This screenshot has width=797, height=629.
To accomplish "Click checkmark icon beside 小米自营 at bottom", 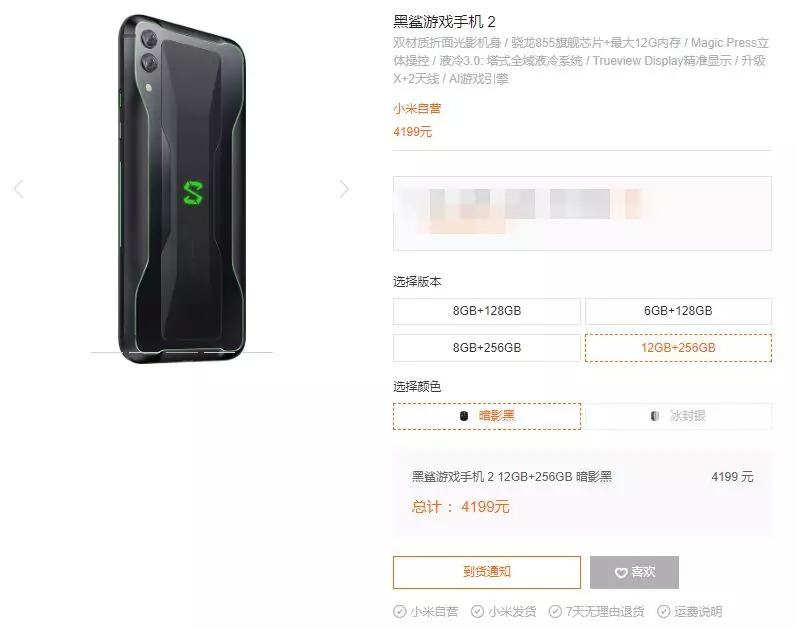I will pyautogui.click(x=400, y=611).
